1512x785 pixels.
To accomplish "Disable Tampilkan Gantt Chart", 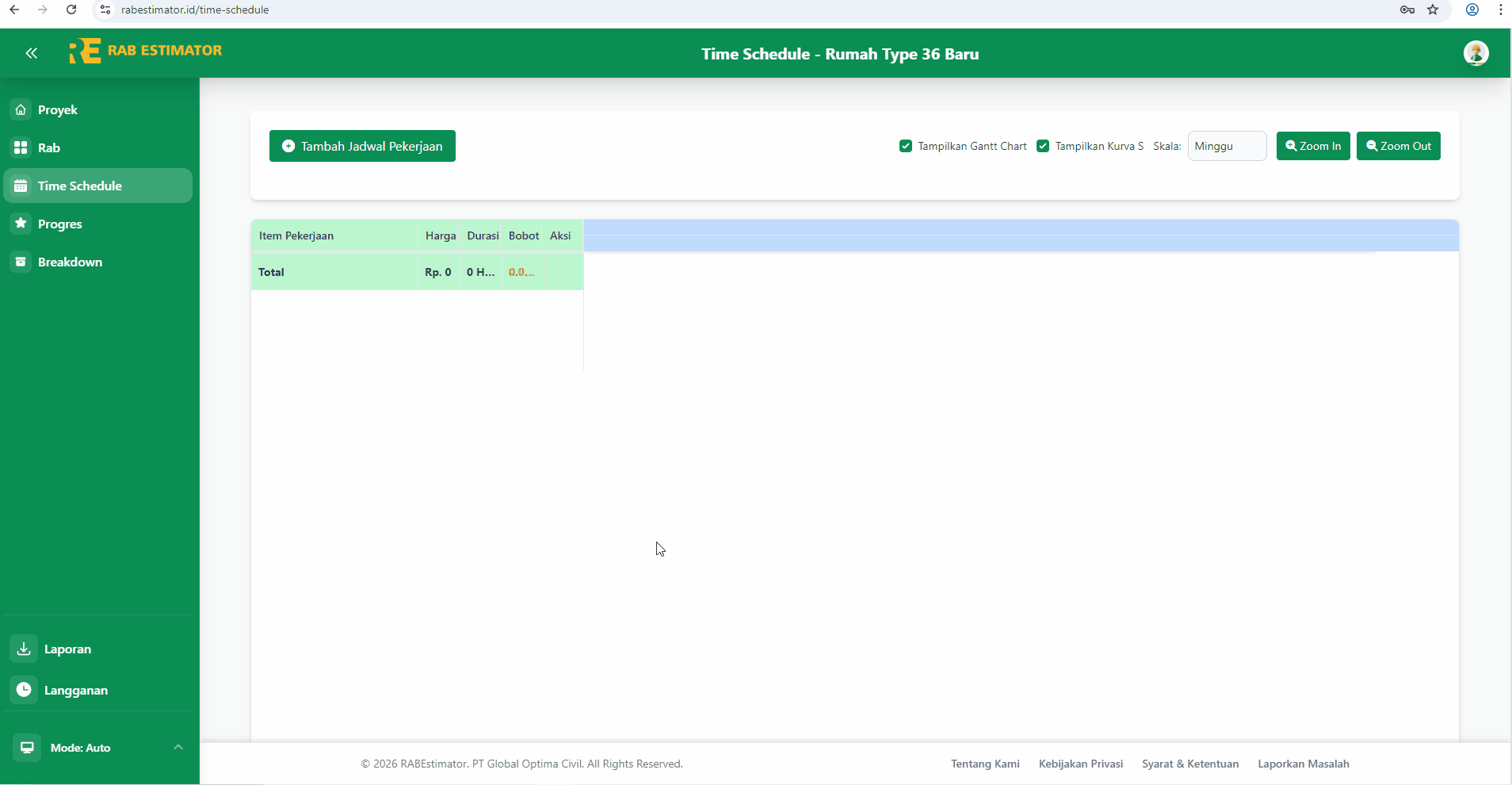I will (x=905, y=146).
